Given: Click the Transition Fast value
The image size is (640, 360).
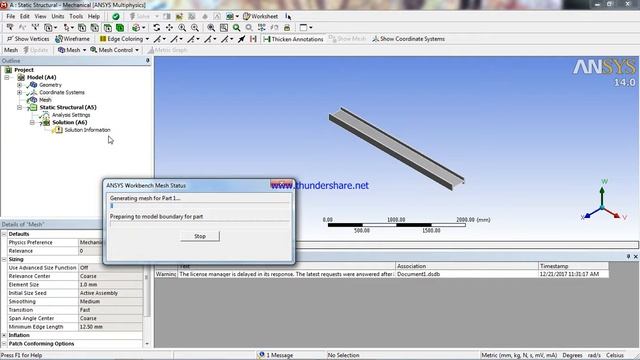Looking at the screenshot, I should click(110, 310).
